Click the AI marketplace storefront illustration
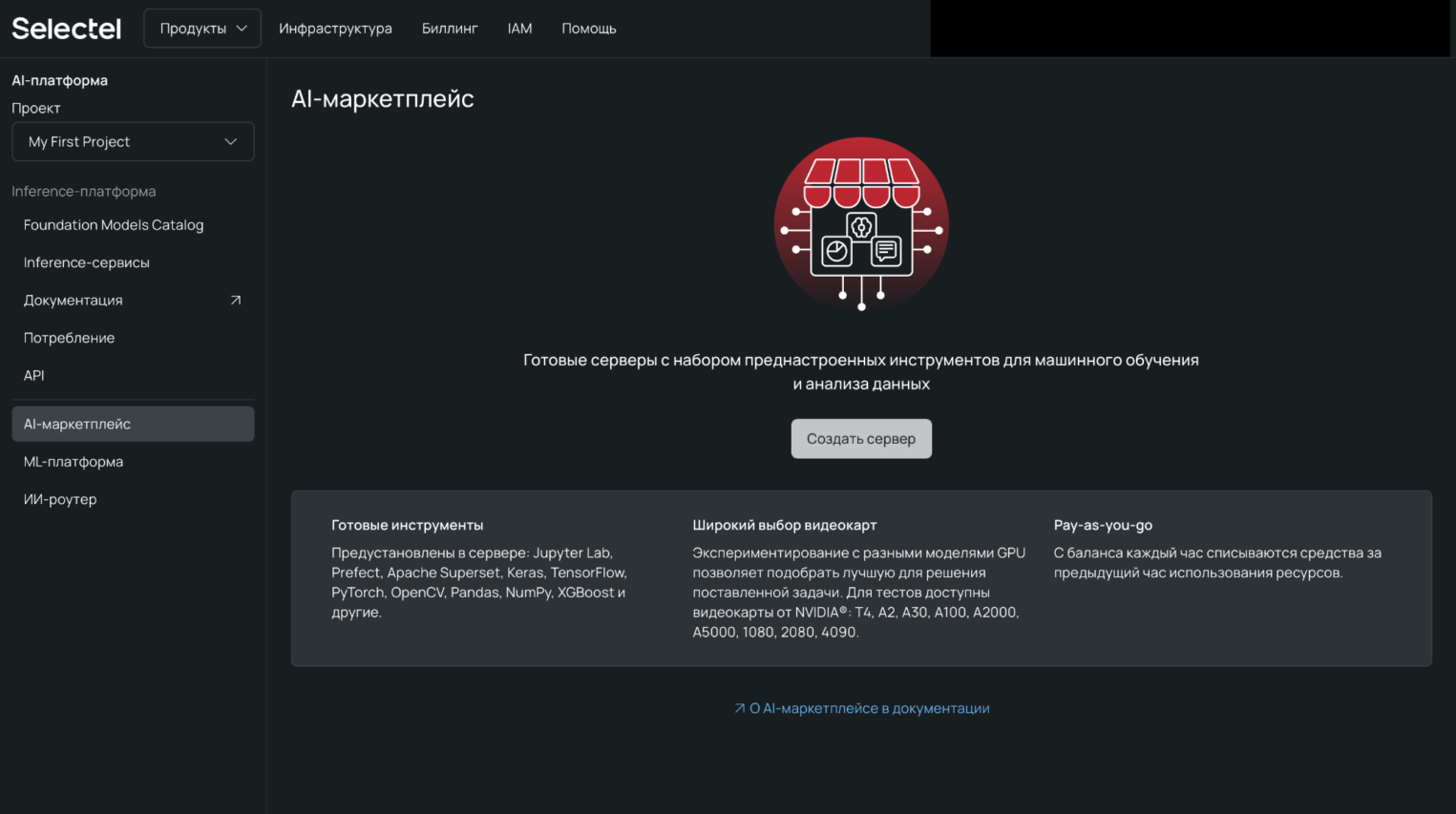This screenshot has height=814, width=1456. click(861, 224)
